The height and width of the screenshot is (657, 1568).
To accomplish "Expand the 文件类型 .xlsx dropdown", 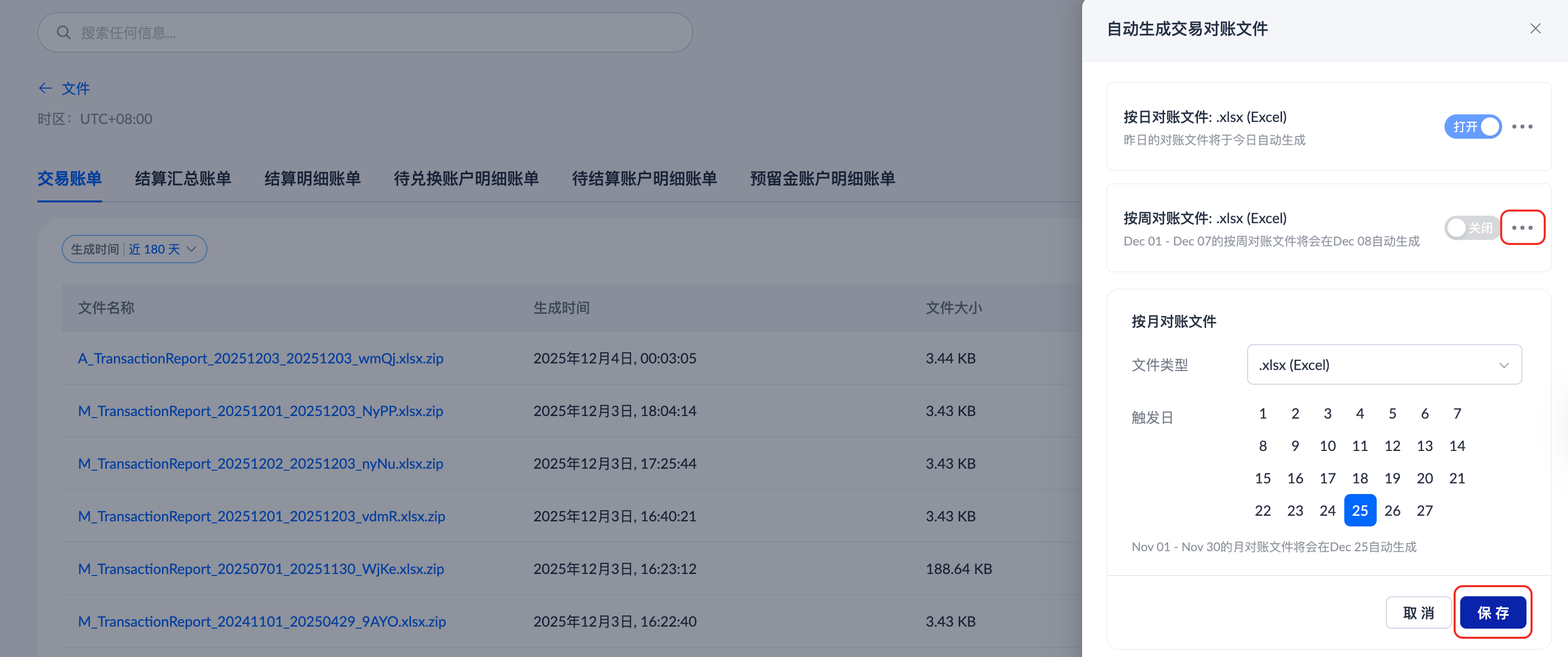I will tap(1384, 365).
